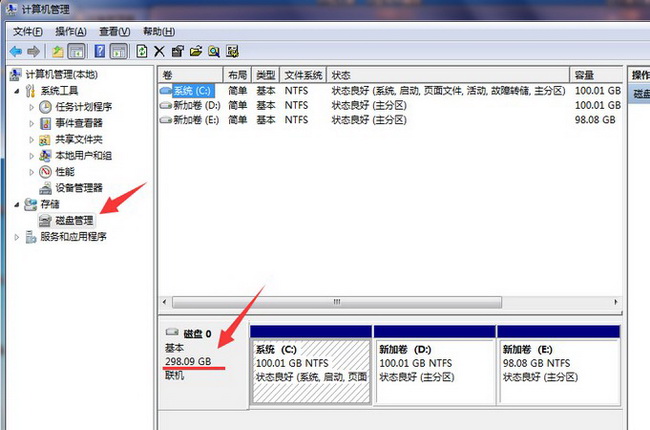This screenshot has width=650, height=430.
Task: Sort by the 状态 column header
Action: coord(448,75)
